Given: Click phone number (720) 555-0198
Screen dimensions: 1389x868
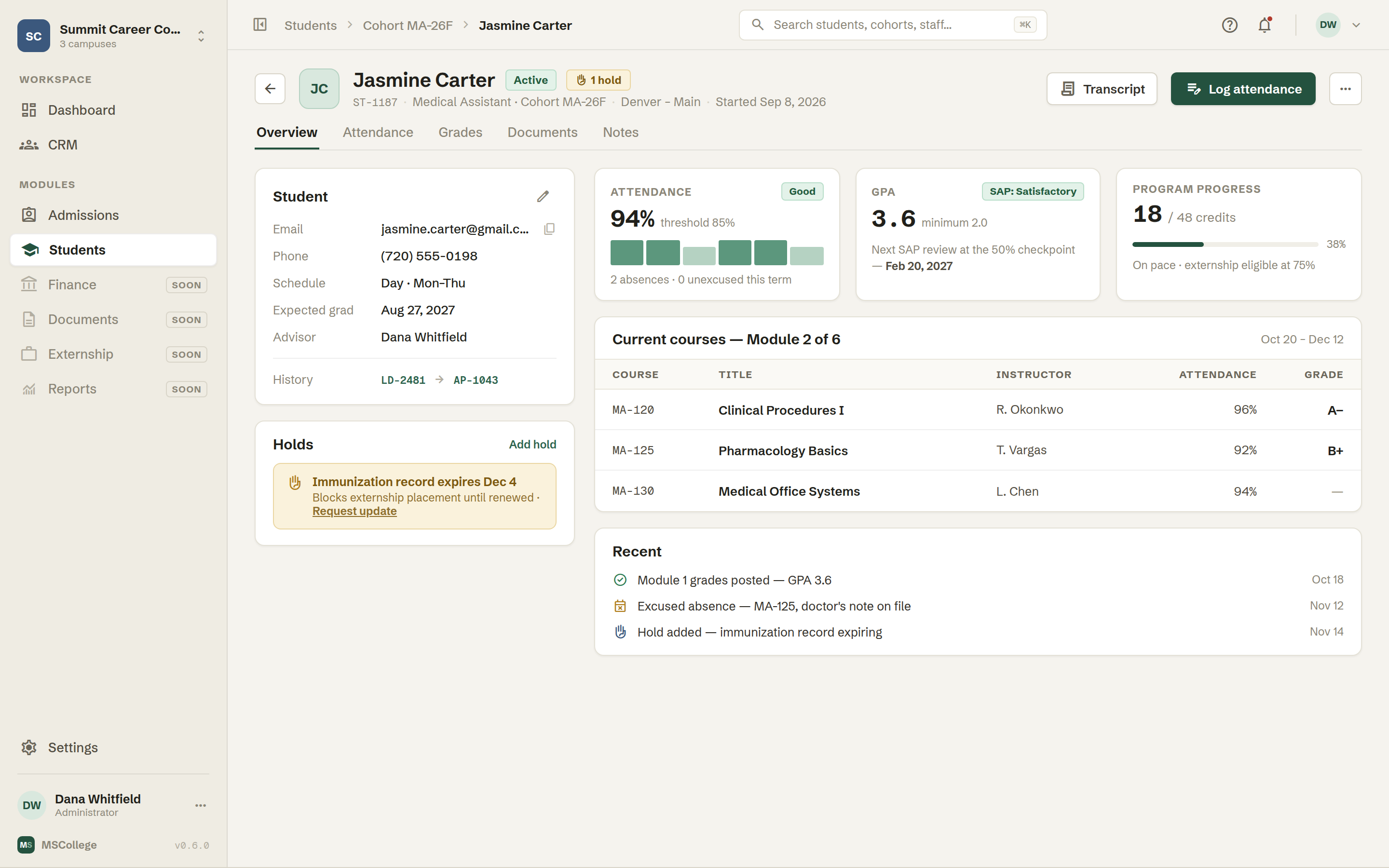Looking at the screenshot, I should pyautogui.click(x=429, y=256).
